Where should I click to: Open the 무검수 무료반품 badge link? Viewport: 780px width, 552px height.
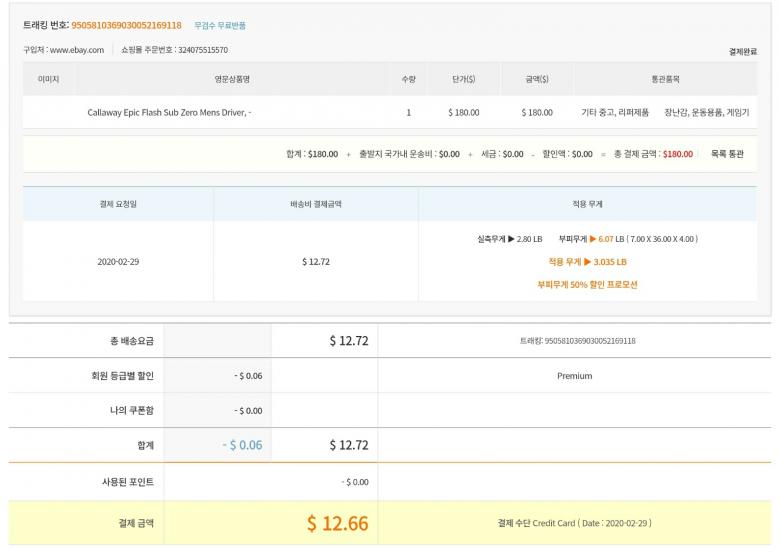click(x=220, y=25)
